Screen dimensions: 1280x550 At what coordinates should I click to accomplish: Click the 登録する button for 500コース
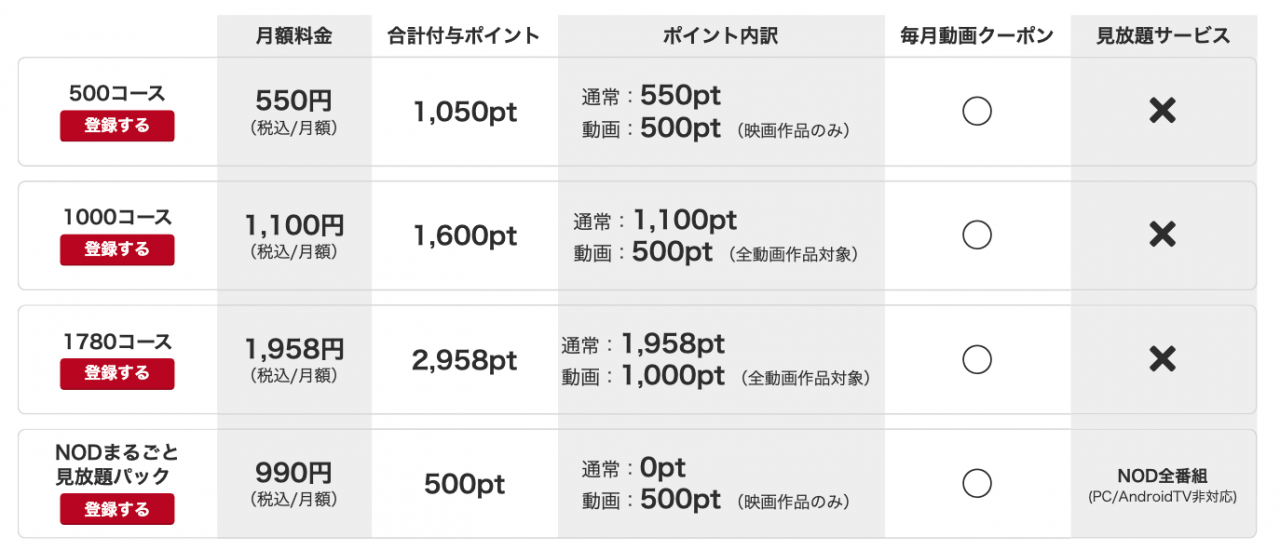pos(117,126)
